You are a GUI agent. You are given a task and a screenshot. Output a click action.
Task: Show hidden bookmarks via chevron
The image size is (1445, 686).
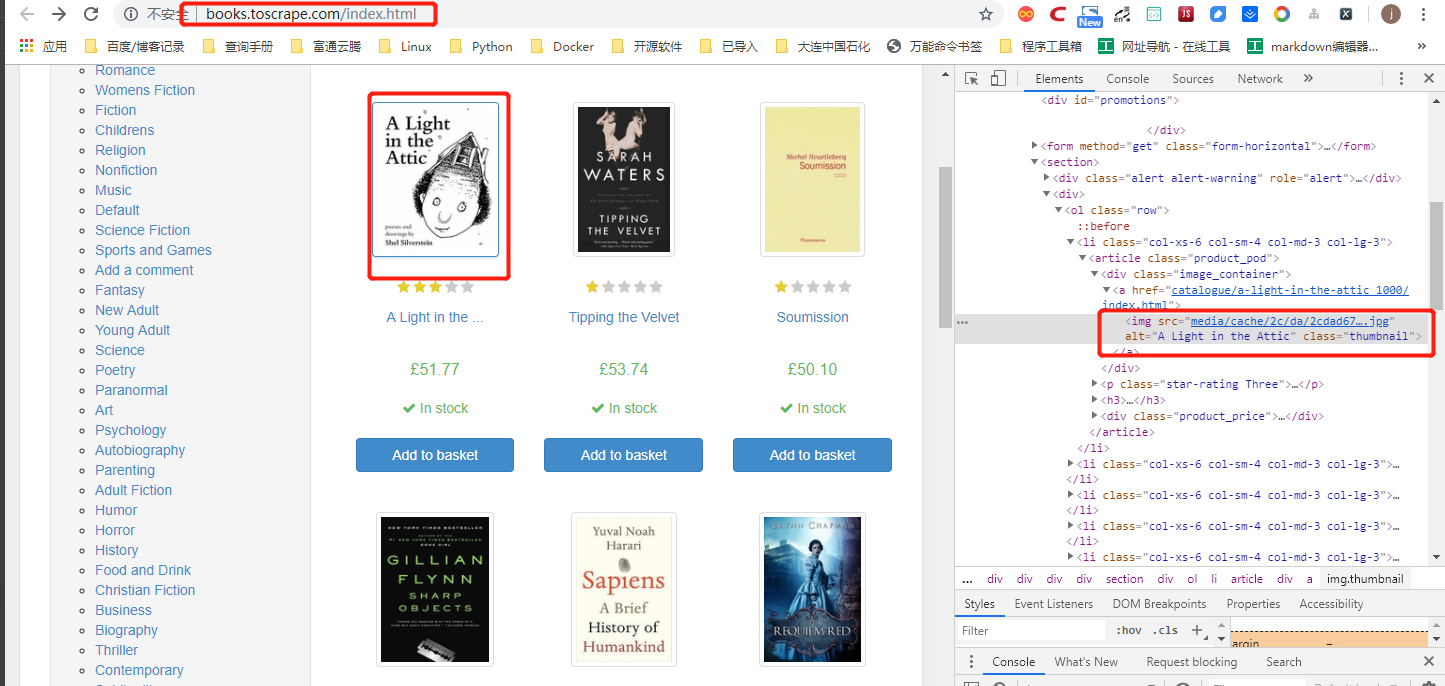coord(1422,46)
